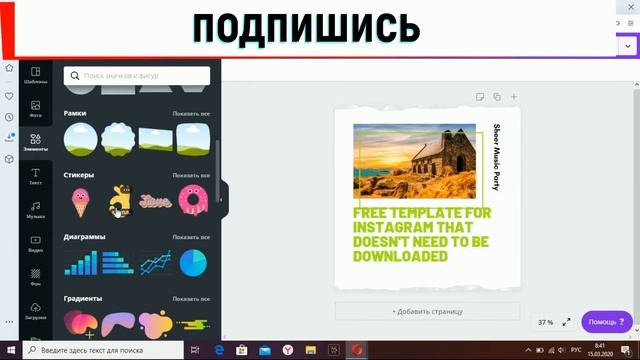Open the Текст sidebar tab
The image size is (640, 360).
[36, 176]
